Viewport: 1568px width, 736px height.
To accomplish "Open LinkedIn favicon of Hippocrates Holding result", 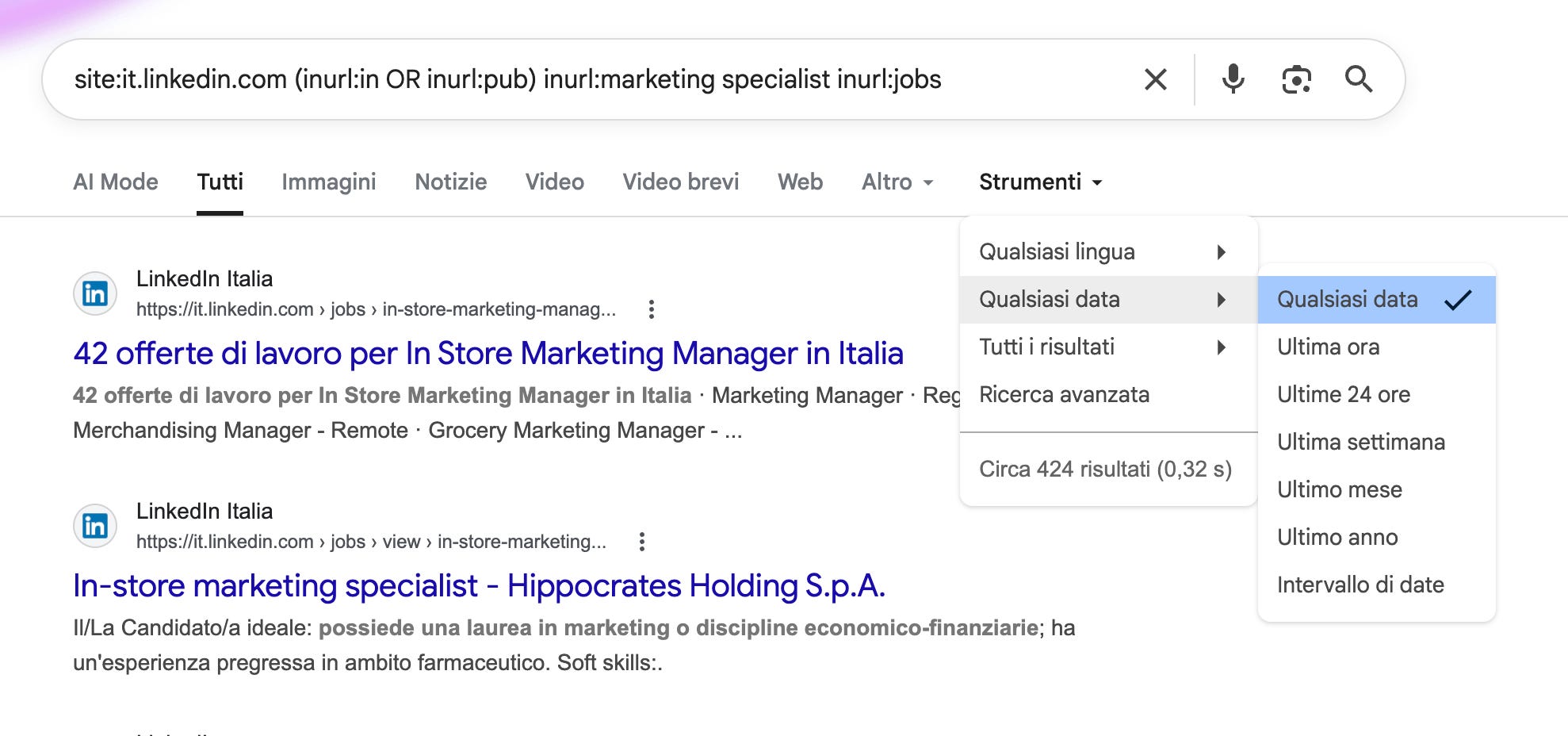I will tap(95, 526).
